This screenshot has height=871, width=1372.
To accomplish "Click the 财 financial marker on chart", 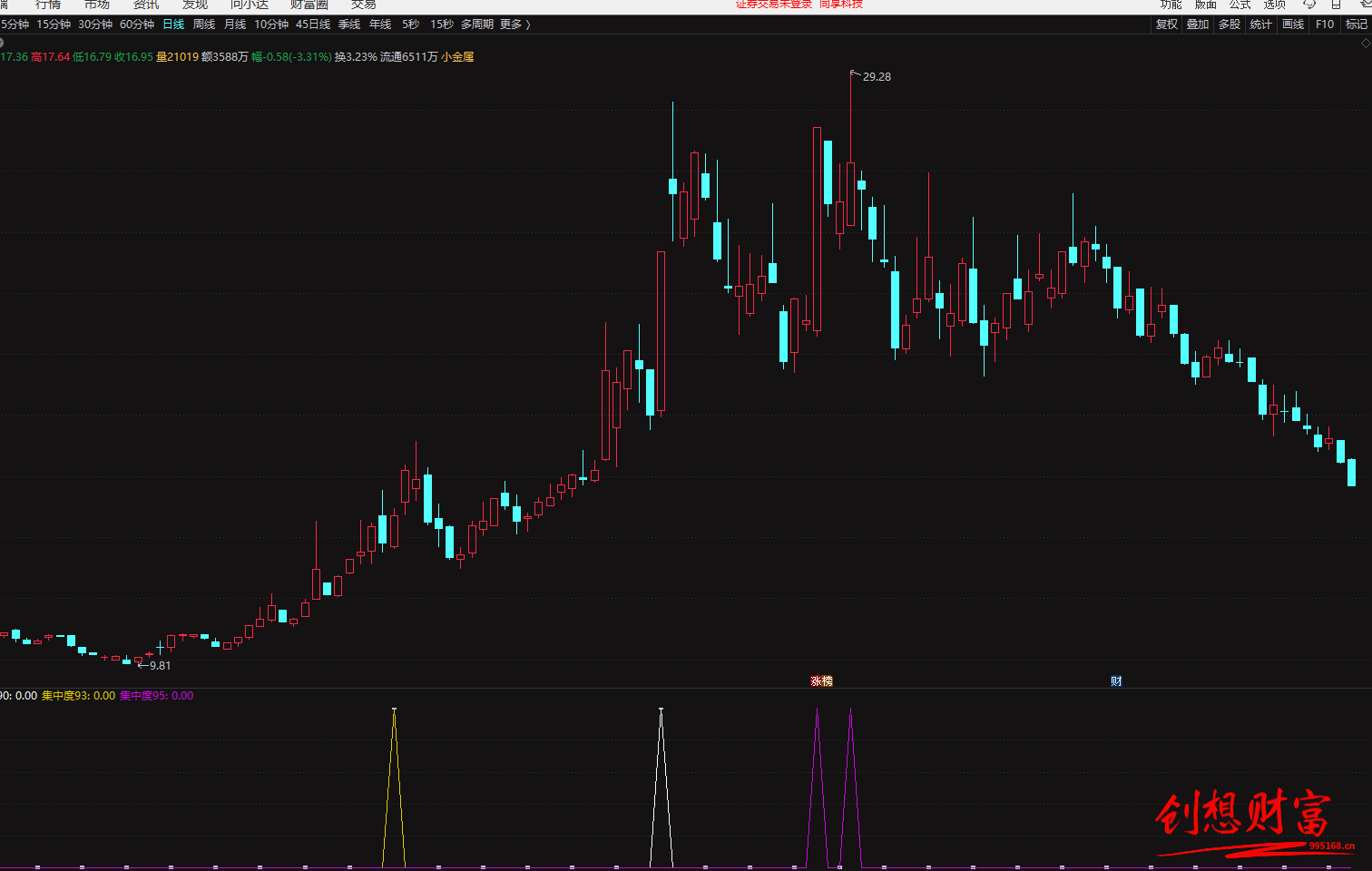I will [x=1116, y=681].
